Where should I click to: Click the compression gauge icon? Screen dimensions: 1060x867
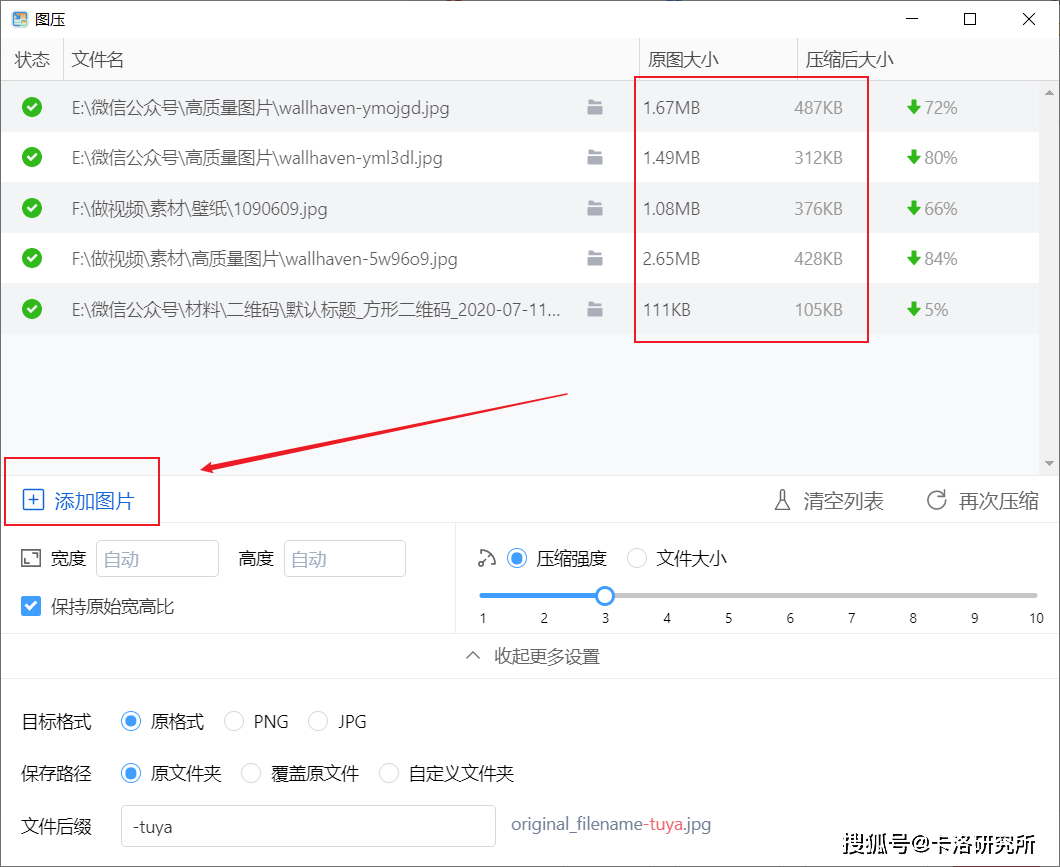coord(487,558)
